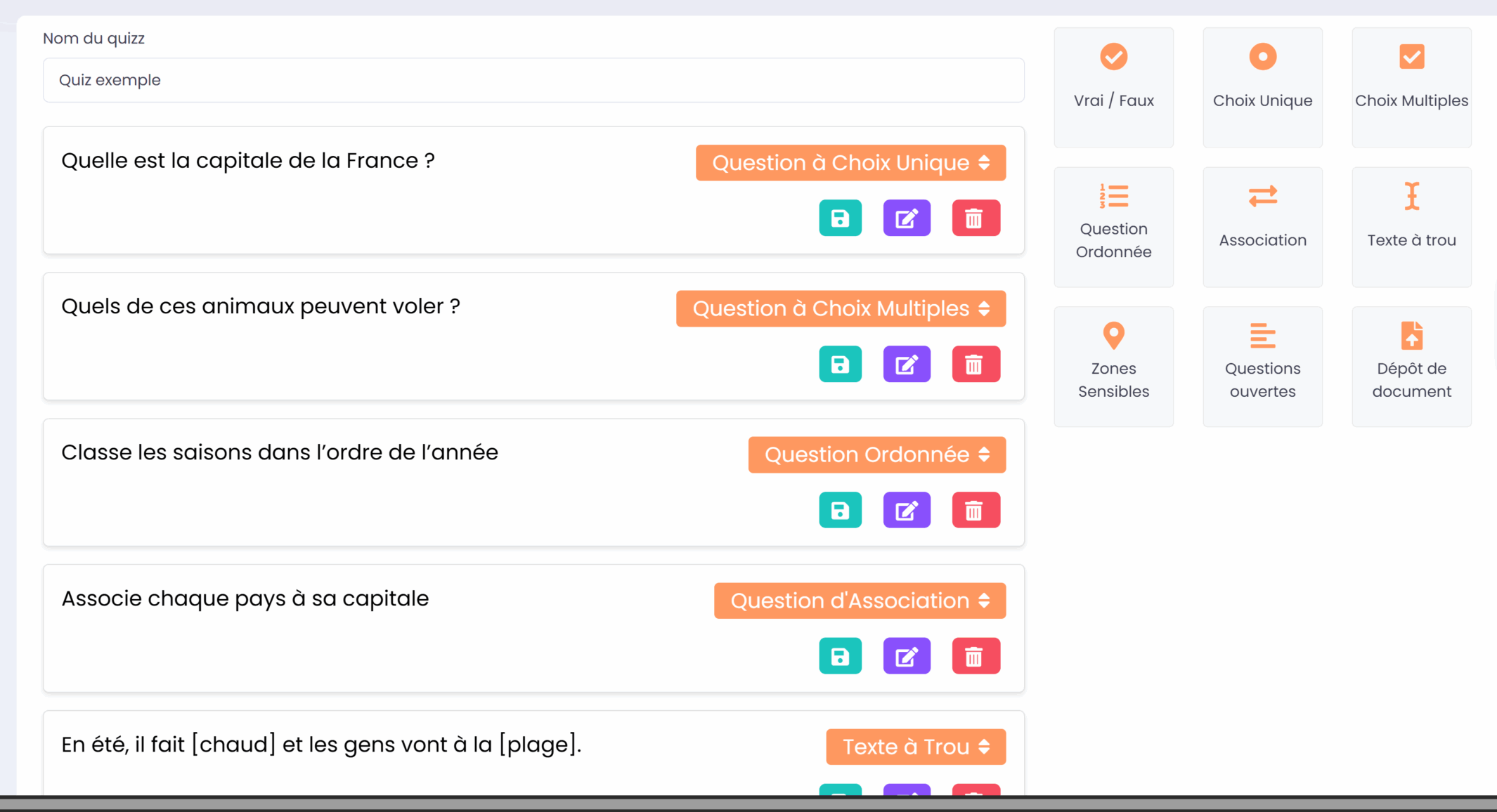Delete the France capital question
Image resolution: width=1497 pixels, height=812 pixels.
[x=976, y=218]
